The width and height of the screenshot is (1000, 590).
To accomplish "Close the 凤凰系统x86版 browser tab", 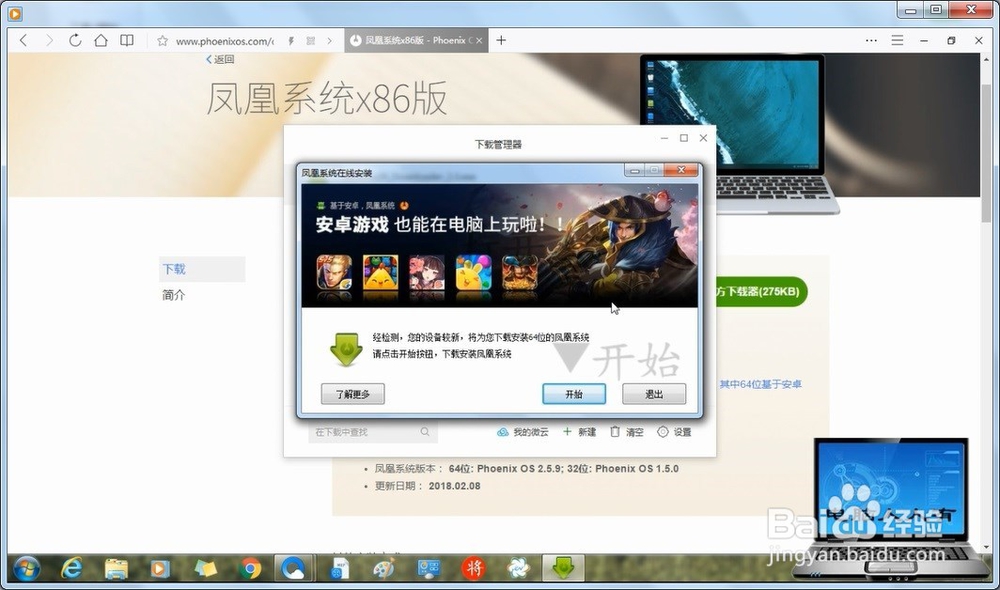I will coord(479,40).
